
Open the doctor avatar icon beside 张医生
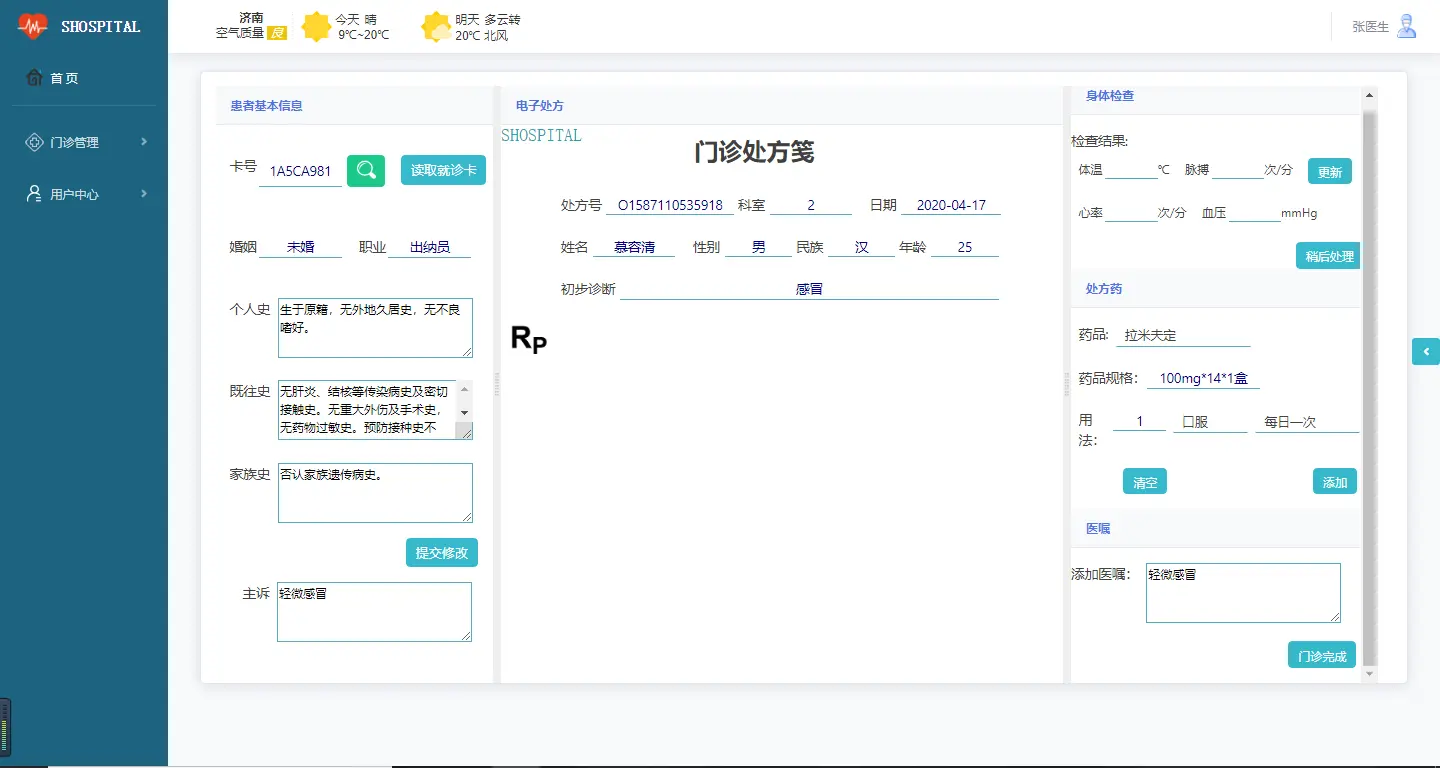pos(1406,27)
